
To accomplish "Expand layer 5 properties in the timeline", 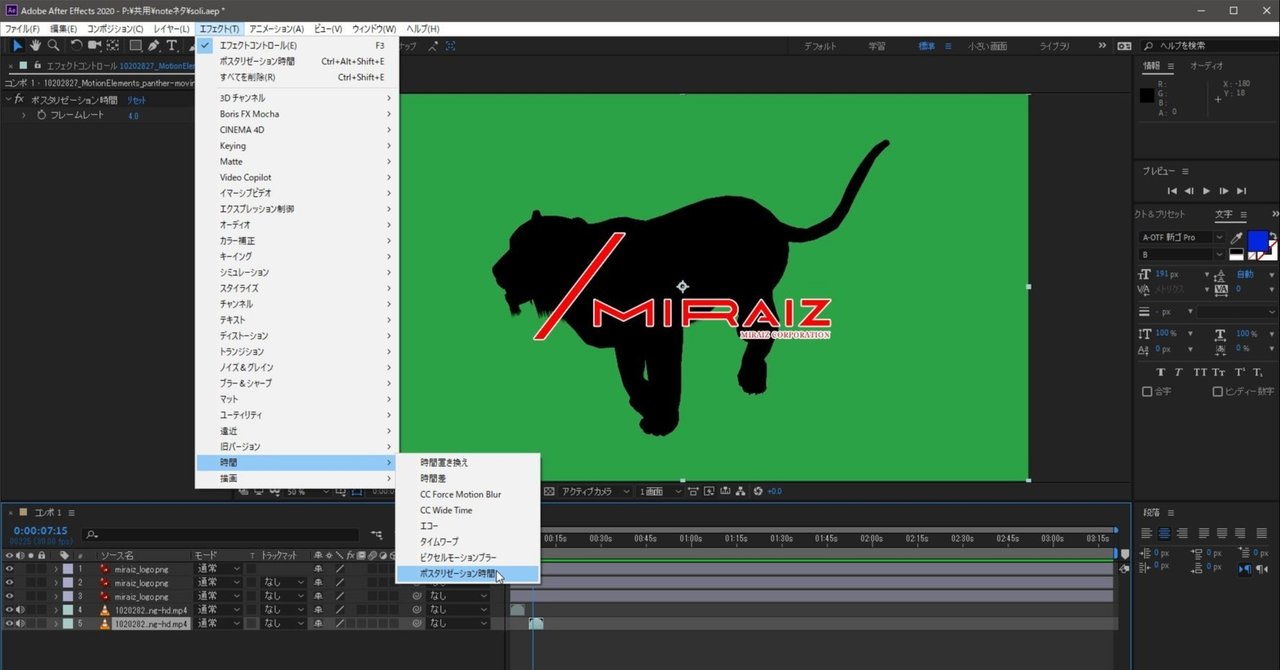I will coord(56,624).
